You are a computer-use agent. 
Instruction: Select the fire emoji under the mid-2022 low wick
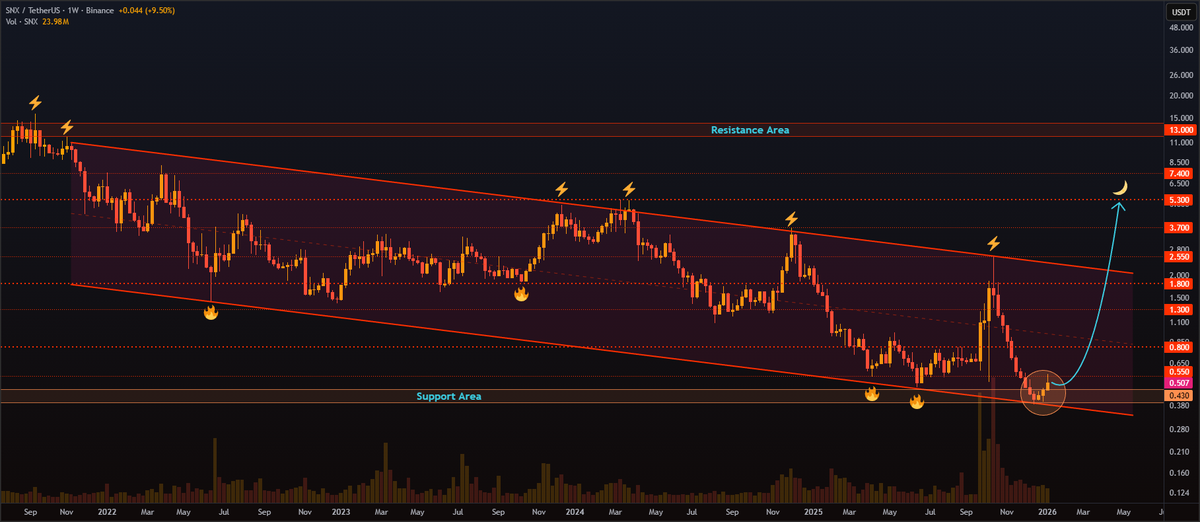click(x=211, y=312)
